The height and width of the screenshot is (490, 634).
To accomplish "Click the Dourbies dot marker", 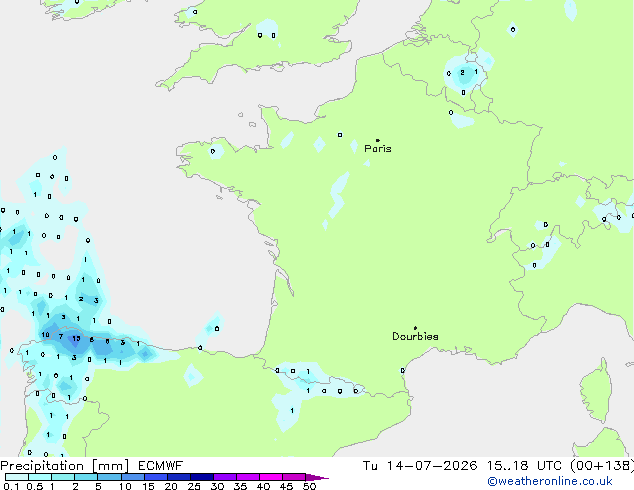I will coord(415,328).
